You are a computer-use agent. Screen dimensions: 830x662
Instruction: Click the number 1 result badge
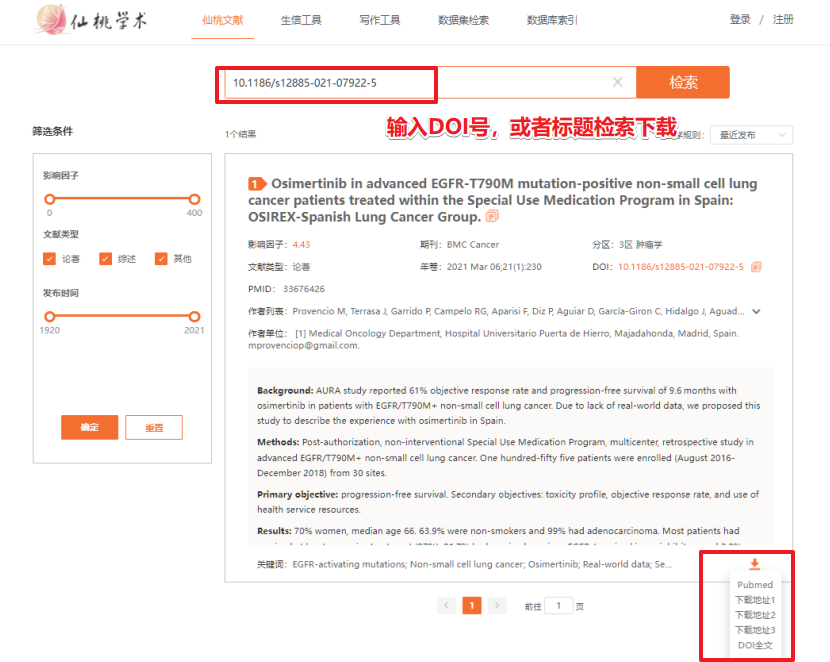click(257, 184)
